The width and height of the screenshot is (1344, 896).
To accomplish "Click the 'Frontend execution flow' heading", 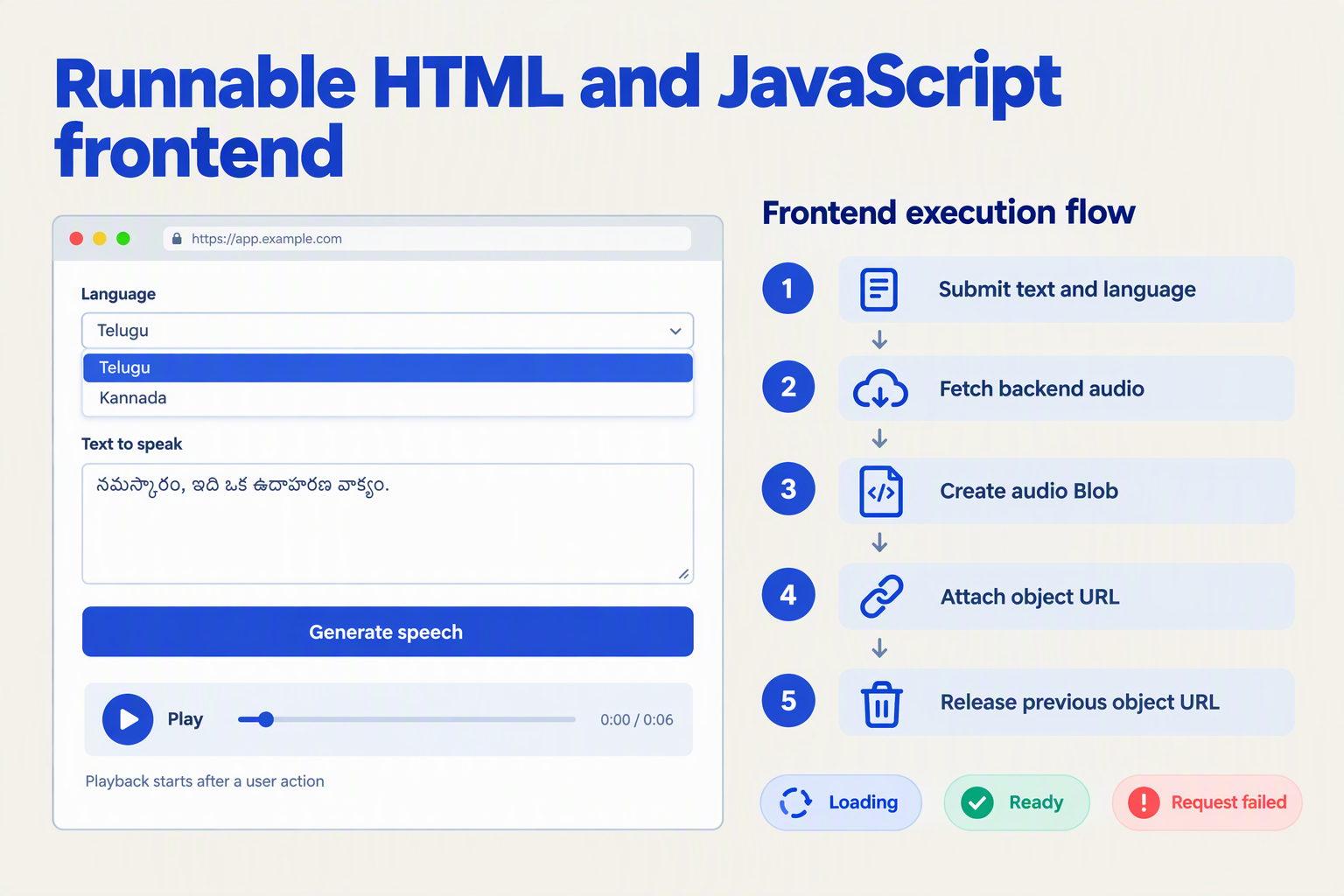I will tap(948, 213).
